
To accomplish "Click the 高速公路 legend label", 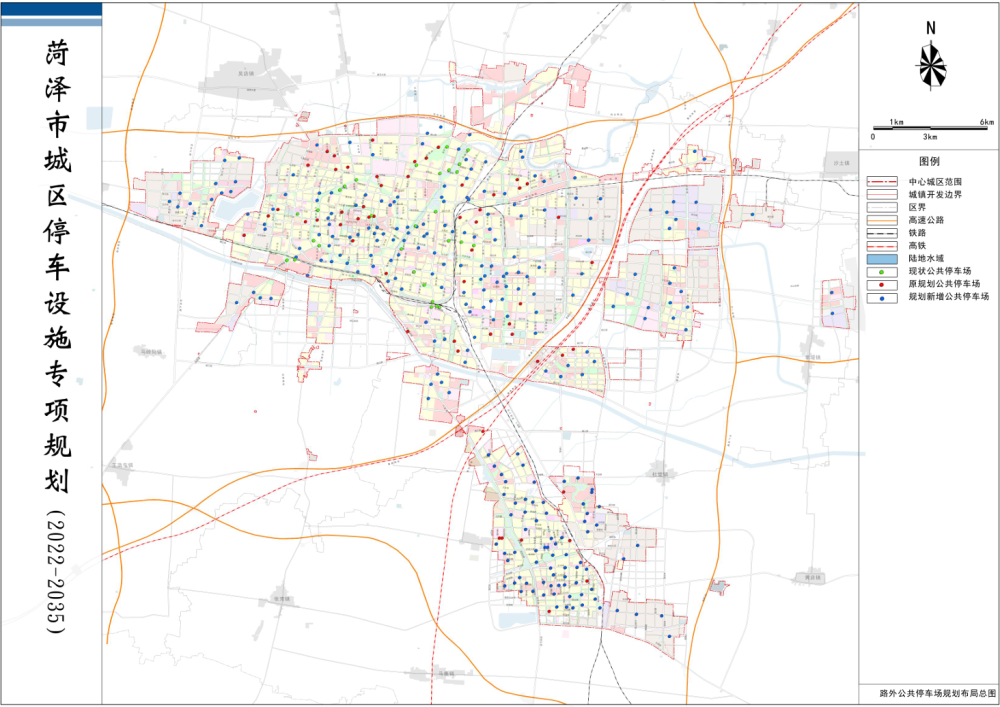I will 926,220.
